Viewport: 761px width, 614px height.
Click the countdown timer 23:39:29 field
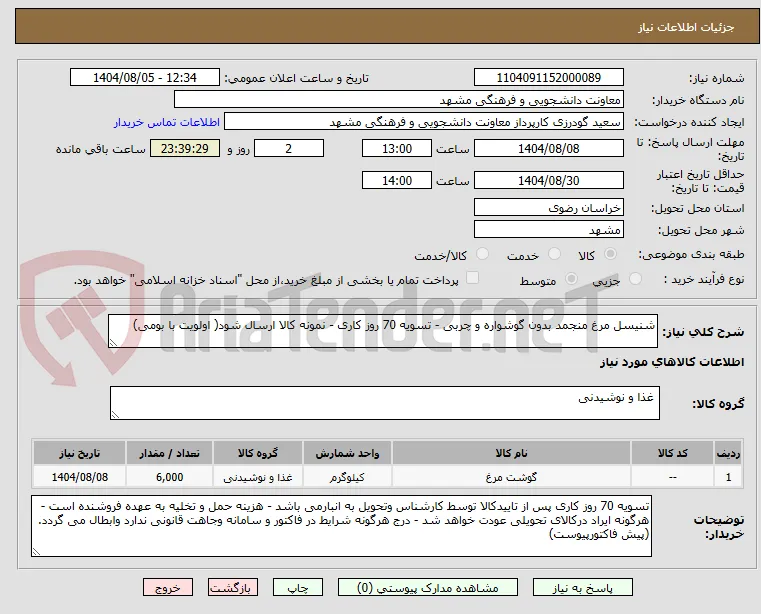pos(185,149)
